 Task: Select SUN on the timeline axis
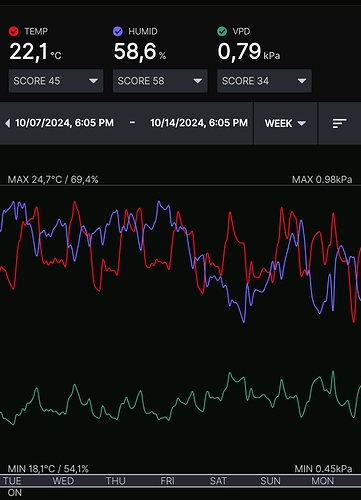click(x=270, y=481)
